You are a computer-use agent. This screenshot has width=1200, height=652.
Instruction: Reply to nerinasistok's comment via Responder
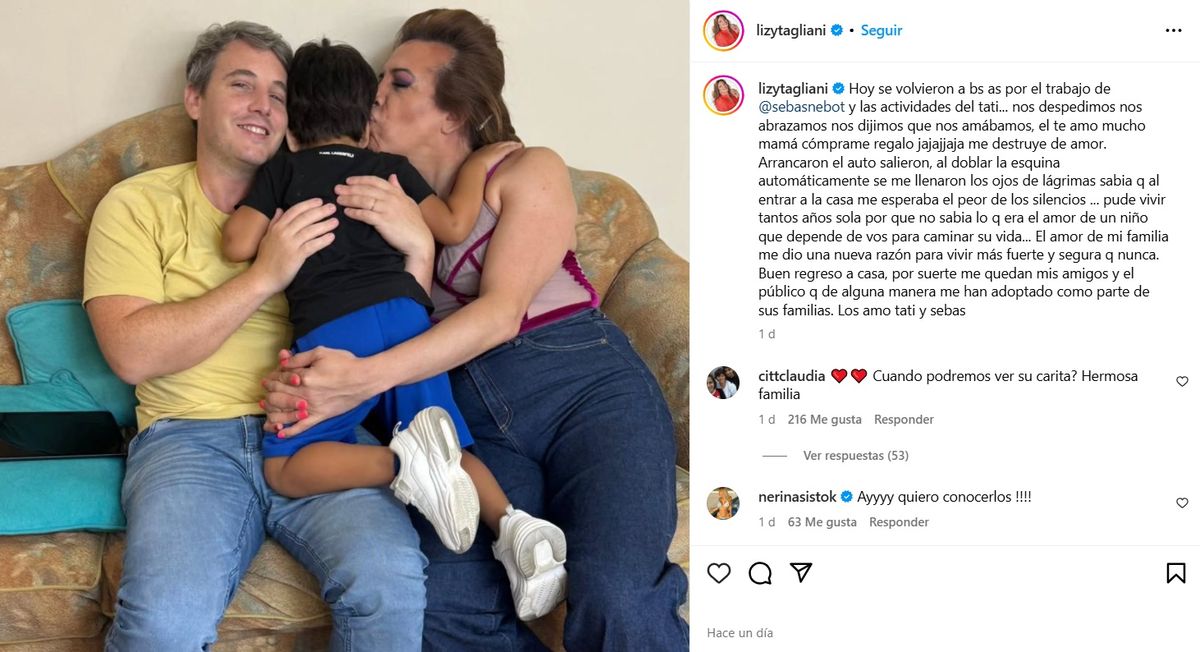pos(899,523)
